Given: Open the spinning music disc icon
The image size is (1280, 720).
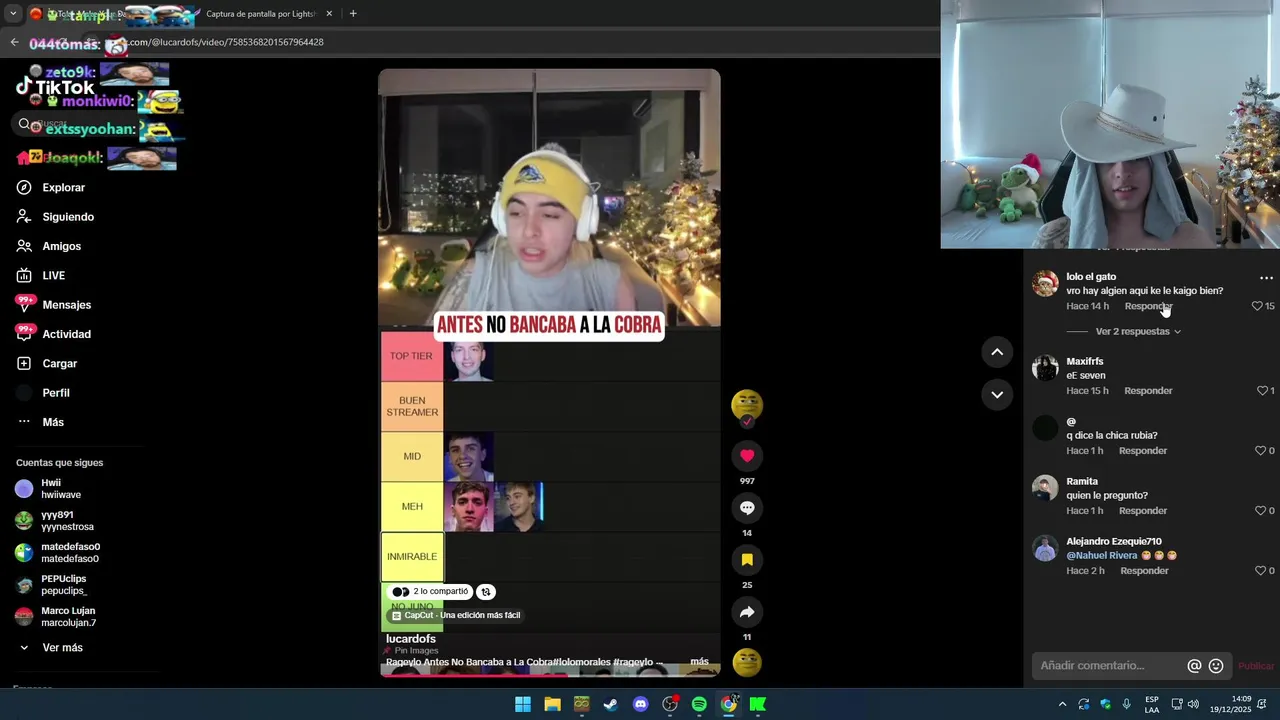Looking at the screenshot, I should click(747, 663).
